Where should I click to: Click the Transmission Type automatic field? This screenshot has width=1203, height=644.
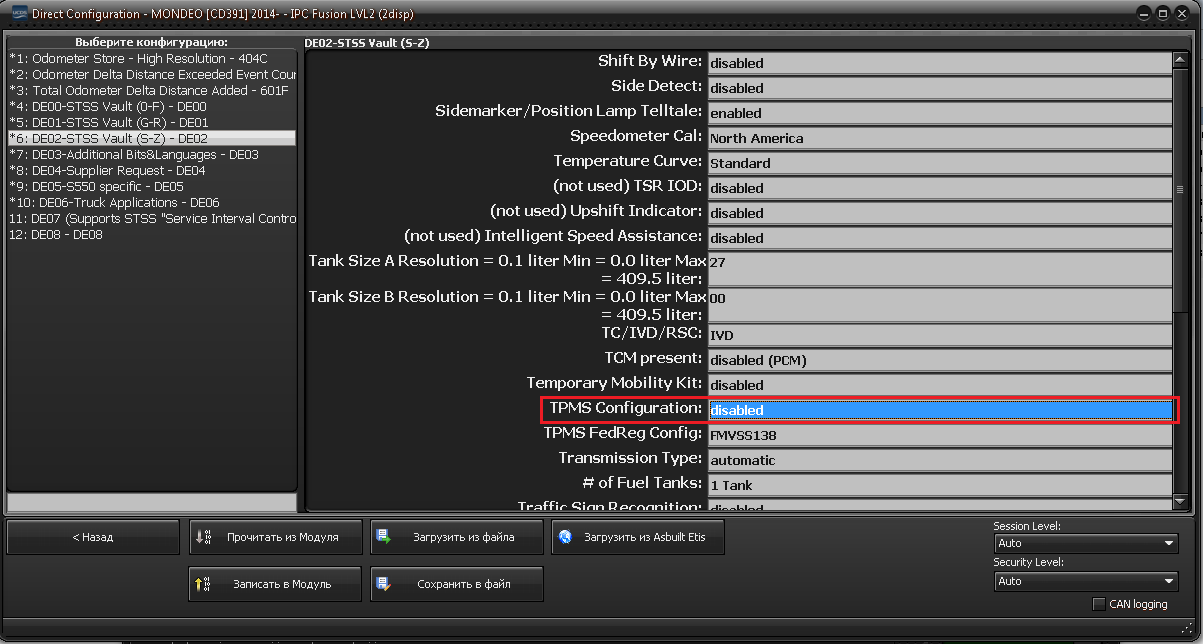point(939,460)
